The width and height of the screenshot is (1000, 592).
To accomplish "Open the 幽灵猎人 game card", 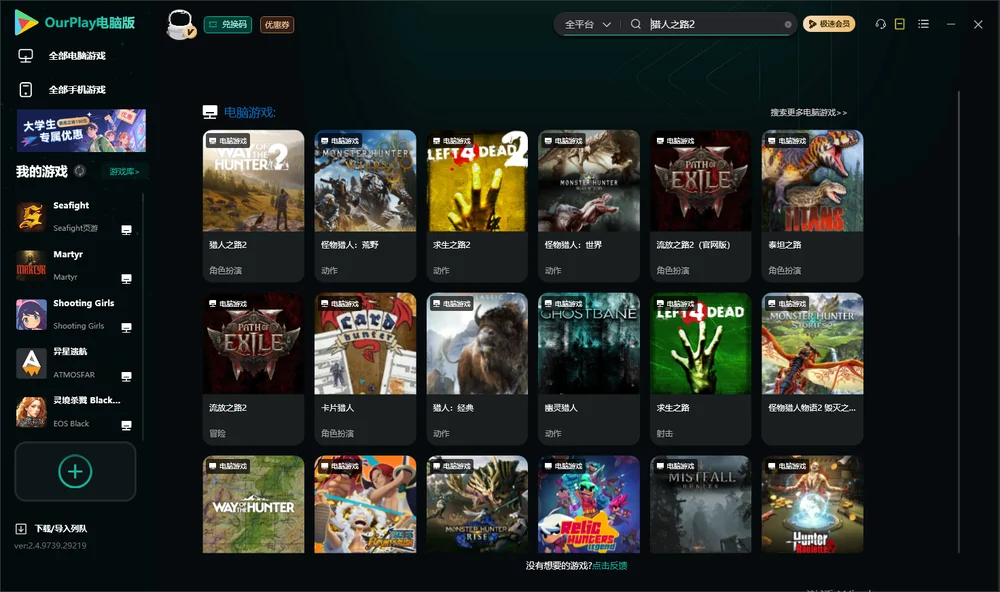I will pos(589,368).
